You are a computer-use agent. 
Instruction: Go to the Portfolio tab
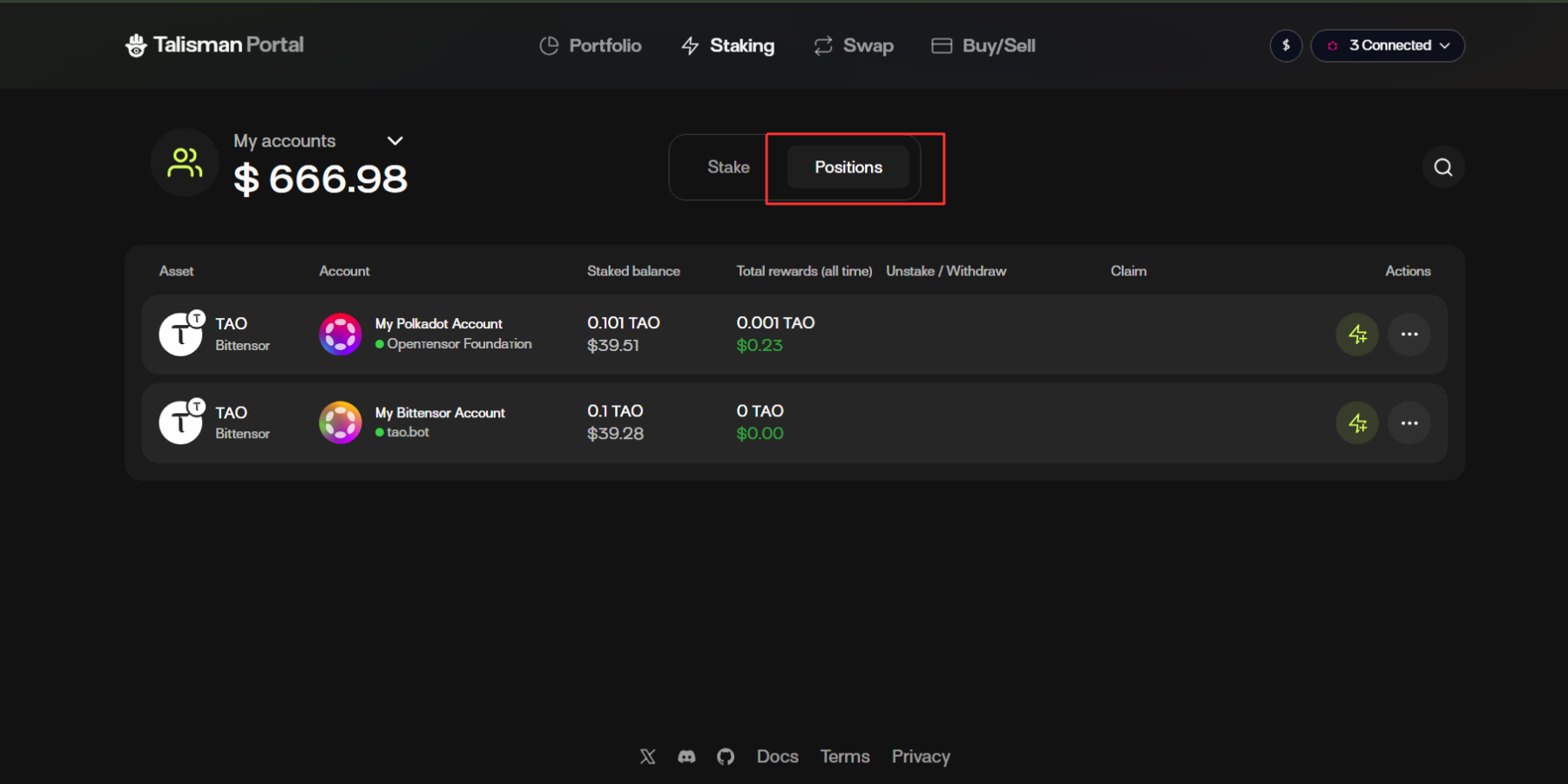pyautogui.click(x=591, y=45)
